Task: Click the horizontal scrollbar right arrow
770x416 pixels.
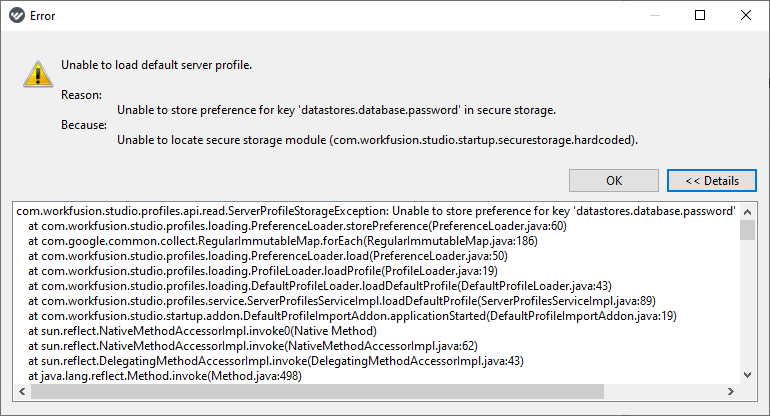Action: click(731, 391)
